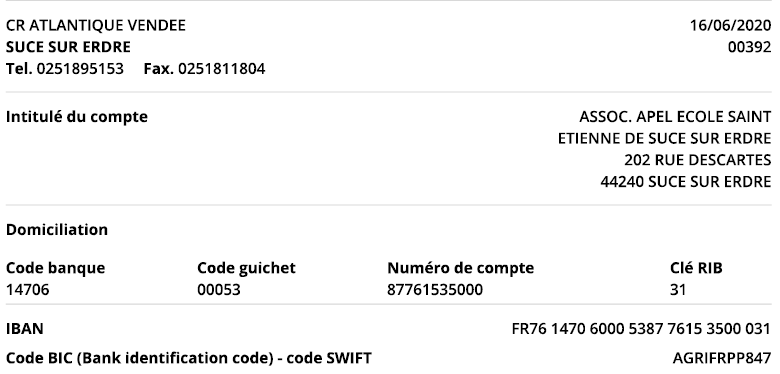Select the date 16/06/2020

tap(730, 25)
